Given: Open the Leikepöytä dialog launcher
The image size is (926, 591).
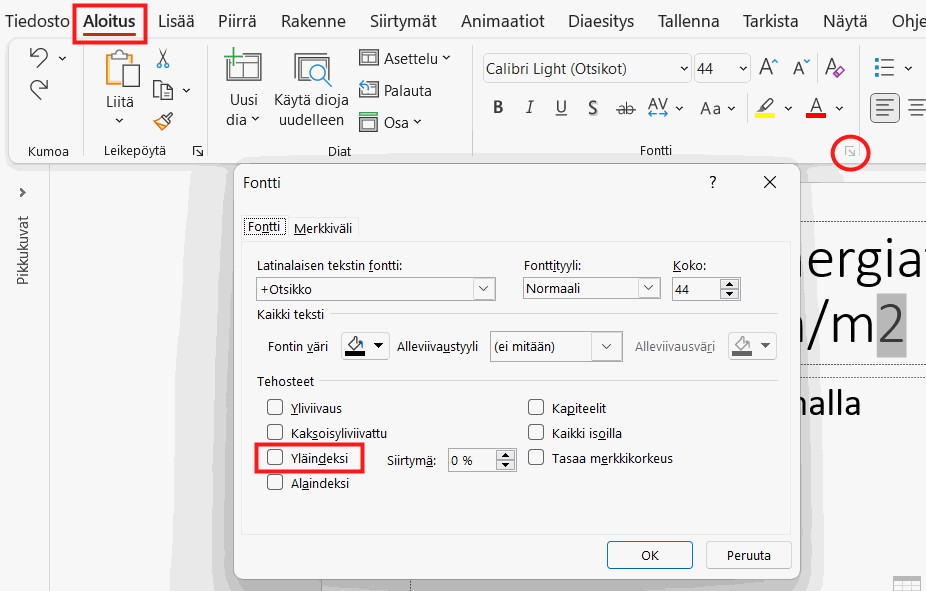Looking at the screenshot, I should coord(198,152).
